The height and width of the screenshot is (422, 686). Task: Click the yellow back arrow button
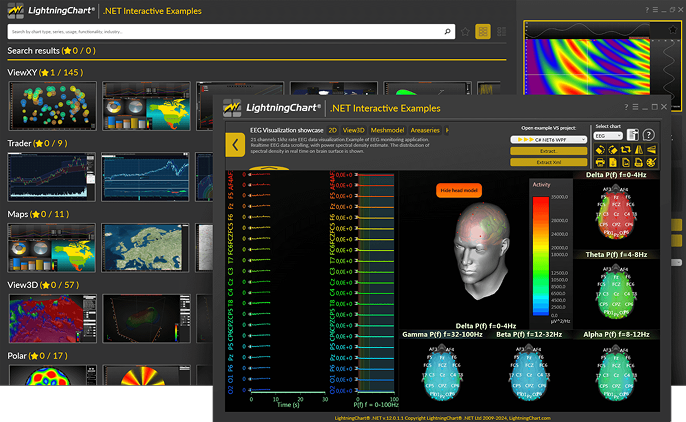pyautogui.click(x=234, y=145)
